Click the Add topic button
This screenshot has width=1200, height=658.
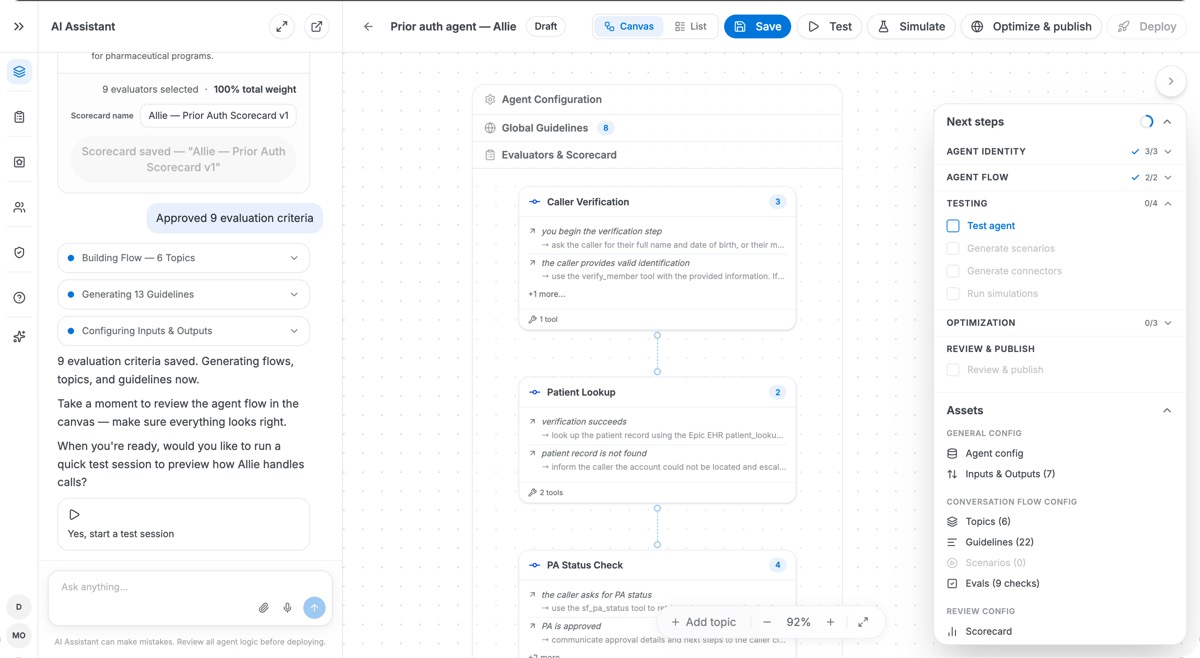tap(703, 622)
